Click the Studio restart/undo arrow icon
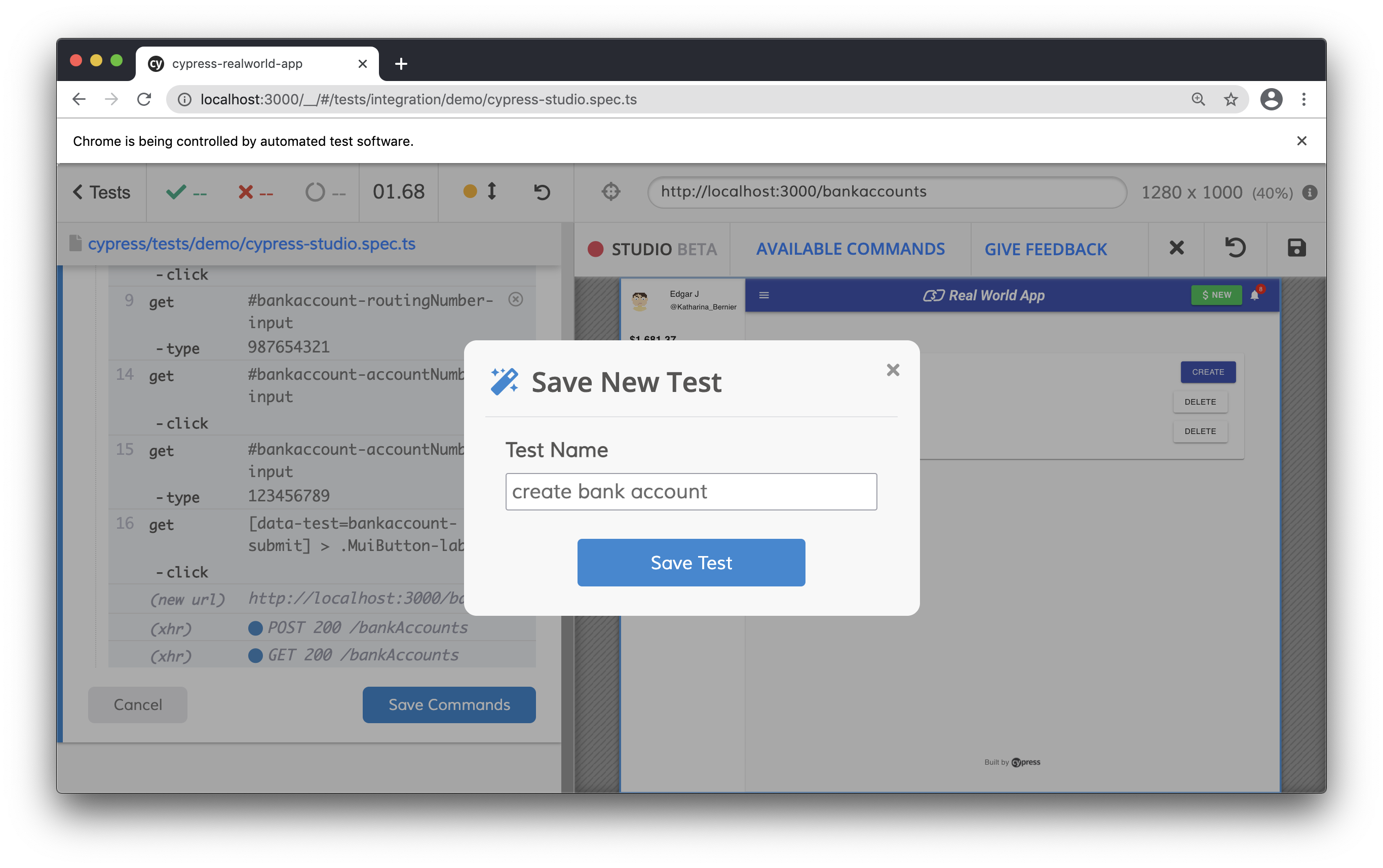The width and height of the screenshot is (1383, 868). tap(1235, 248)
